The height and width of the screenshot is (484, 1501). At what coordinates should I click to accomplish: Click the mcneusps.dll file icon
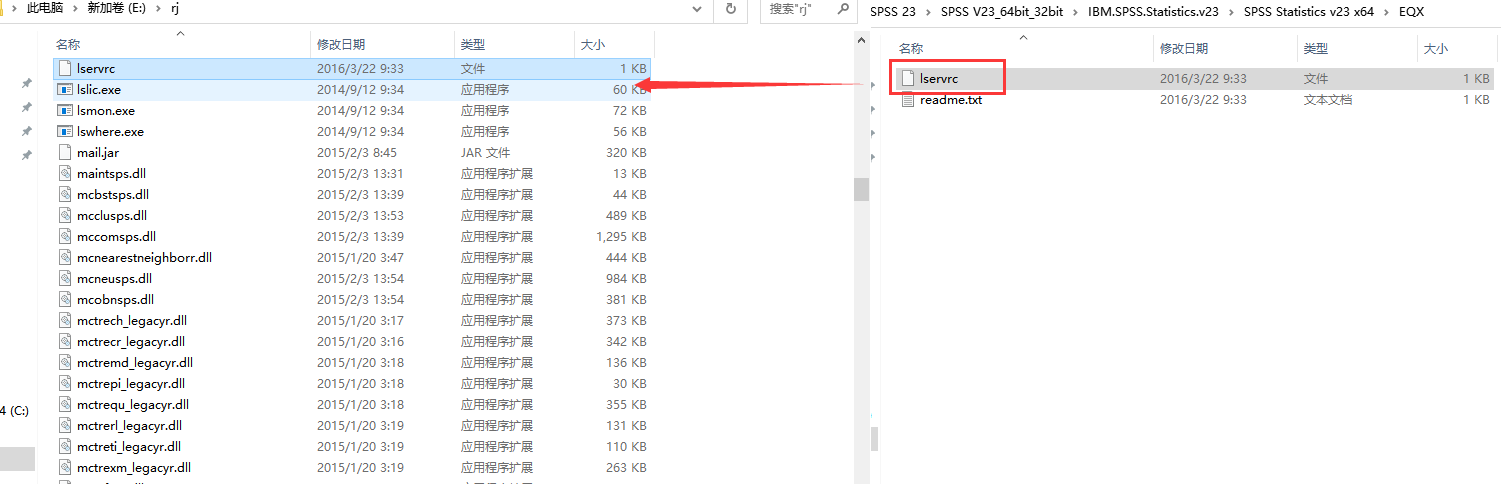64,278
